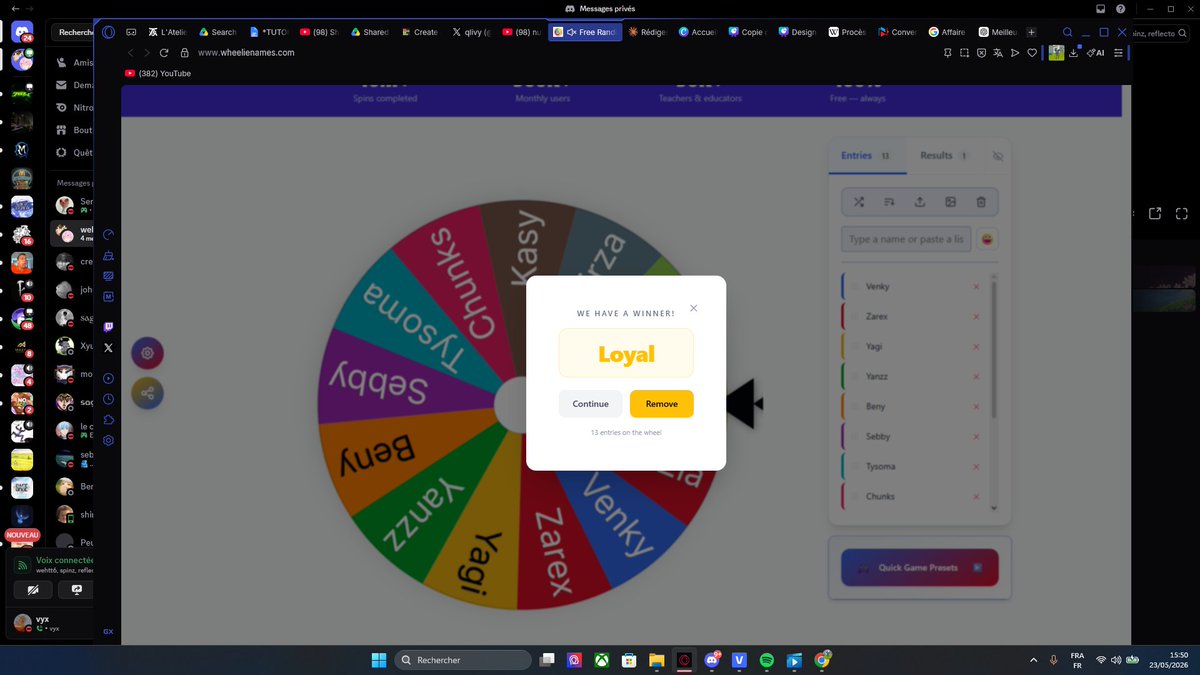Click the share wheel round button
The image size is (1200, 675).
(148, 393)
